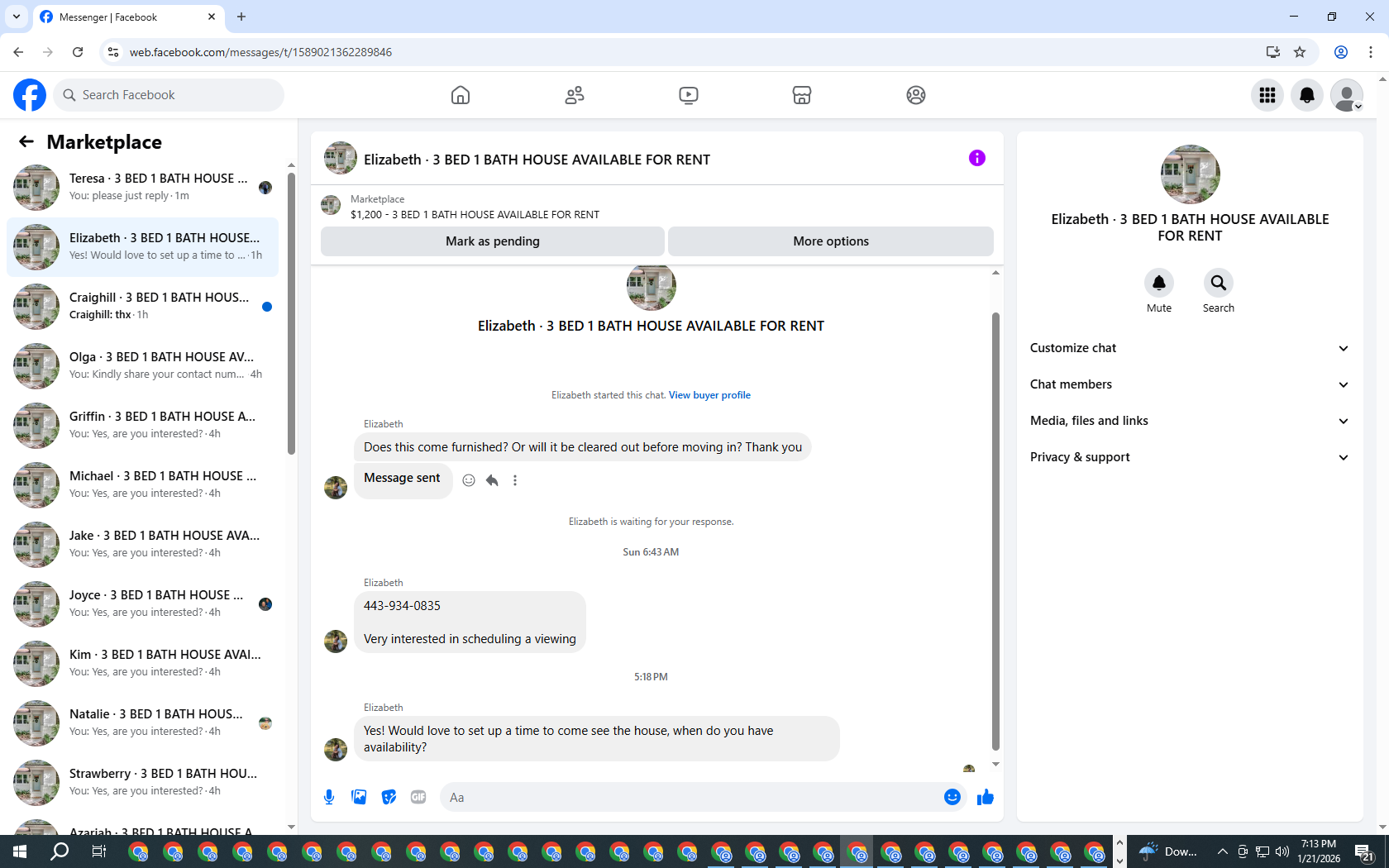Record a voice clip with the microphone

(329, 797)
